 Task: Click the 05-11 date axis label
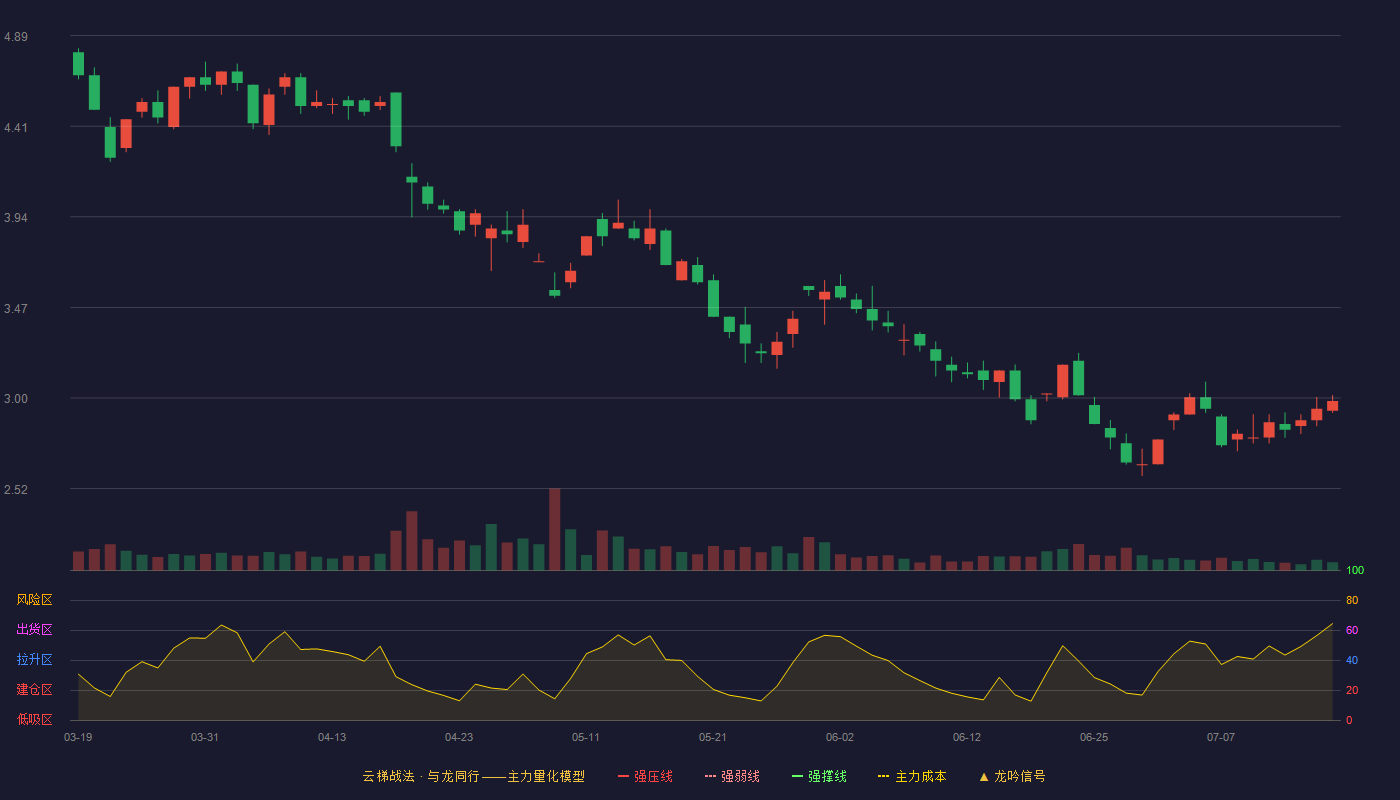[x=586, y=737]
